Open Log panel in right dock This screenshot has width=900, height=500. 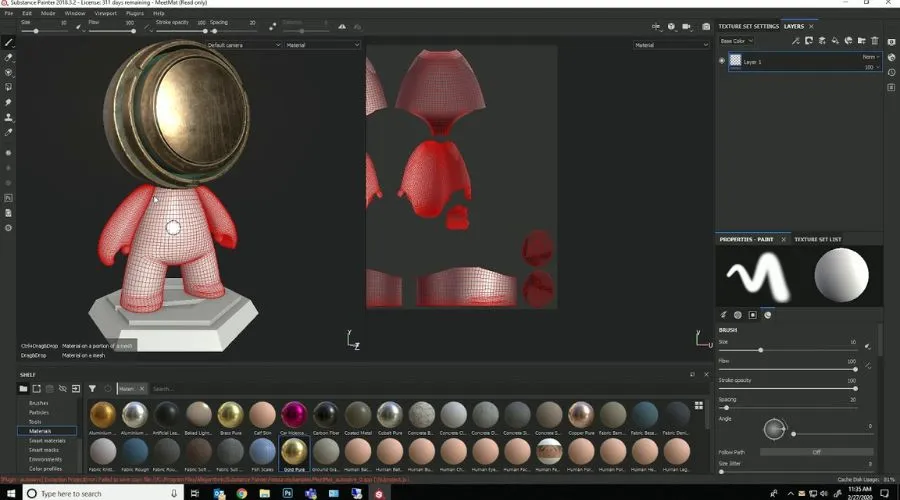tap(891, 87)
